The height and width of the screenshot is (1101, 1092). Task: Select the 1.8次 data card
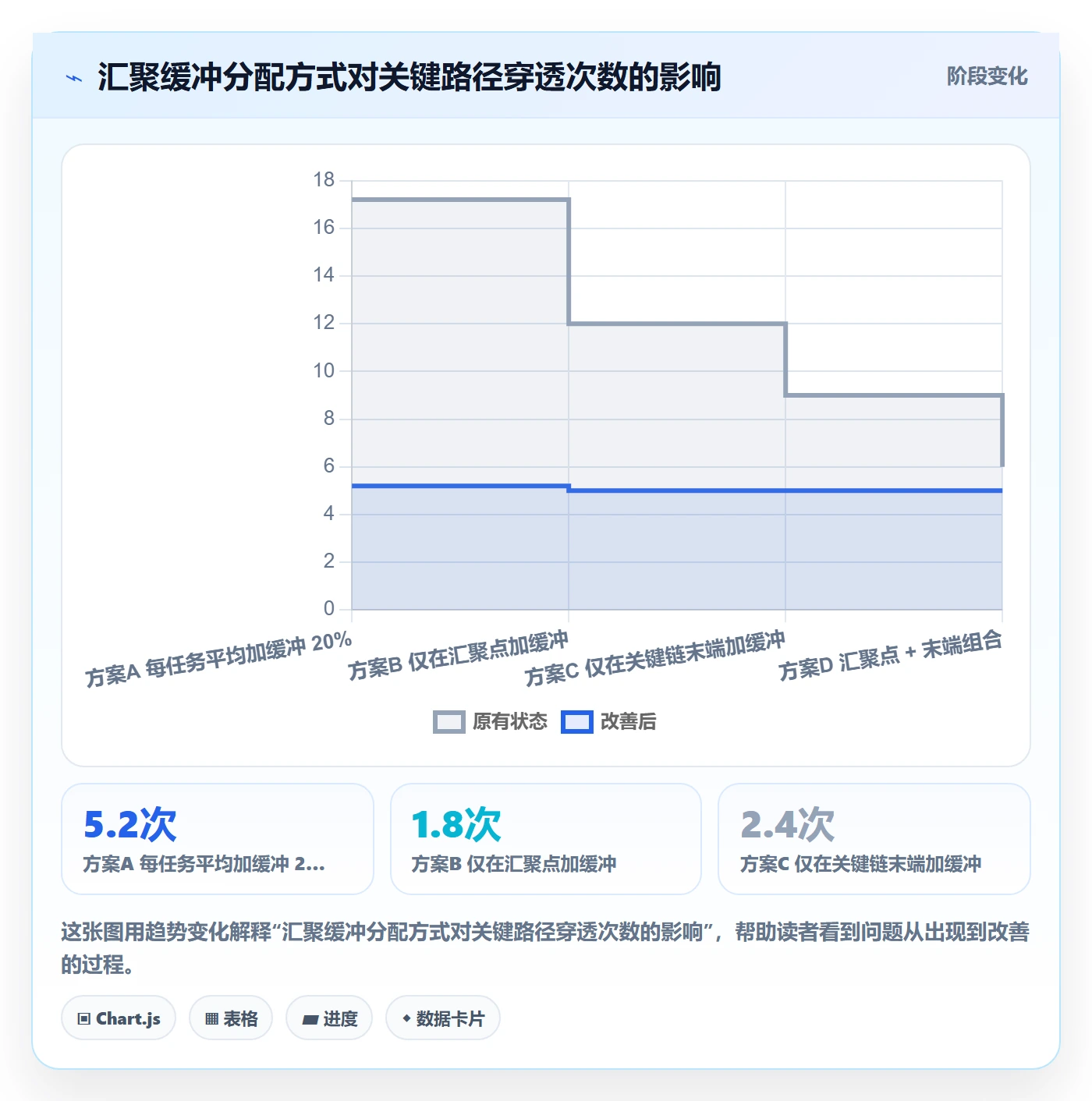(546, 839)
